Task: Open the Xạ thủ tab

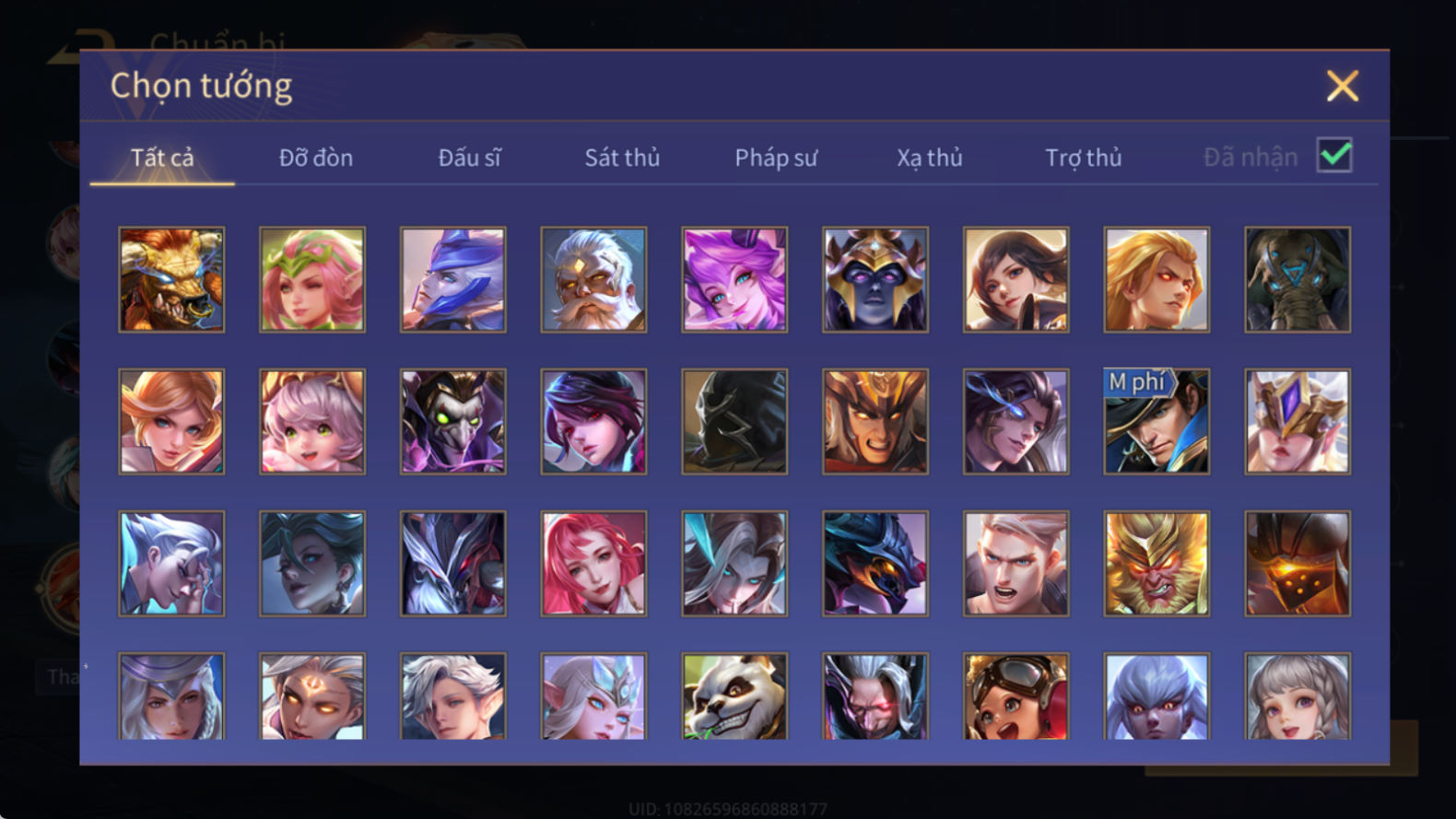Action: tap(930, 158)
